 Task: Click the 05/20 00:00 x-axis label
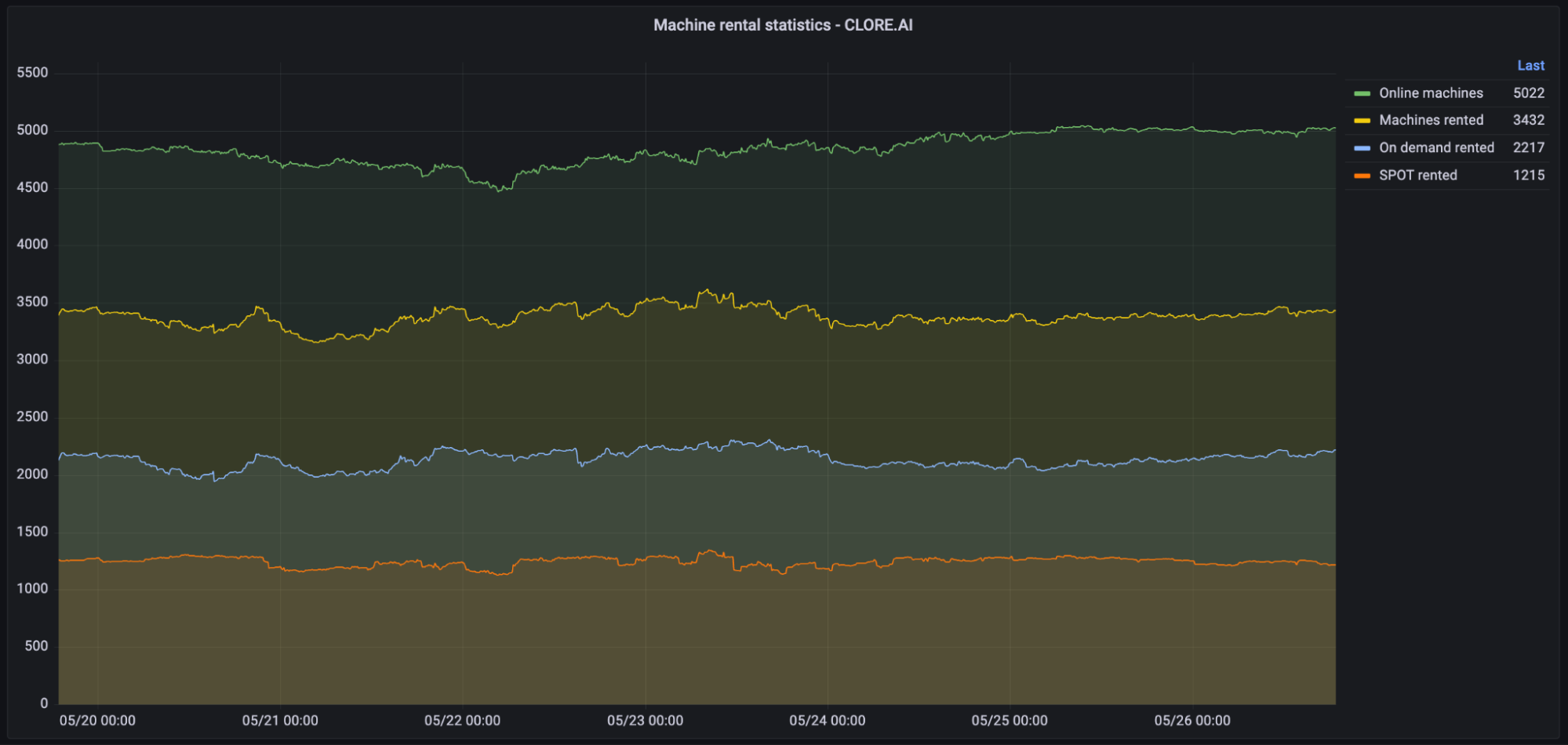[97, 720]
